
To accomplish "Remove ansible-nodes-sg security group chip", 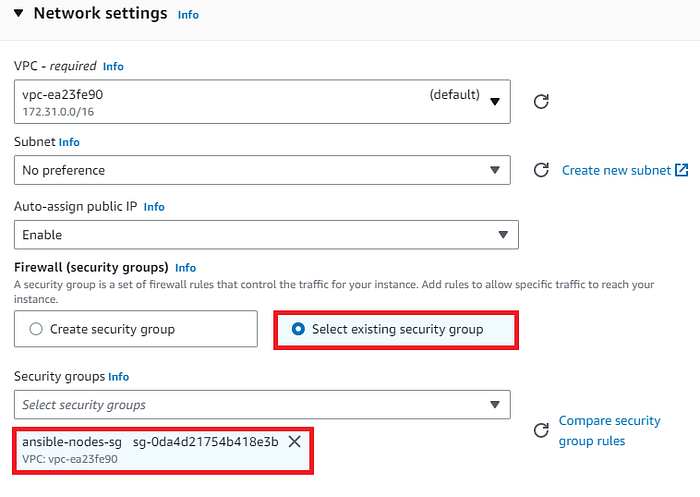I will [295, 441].
